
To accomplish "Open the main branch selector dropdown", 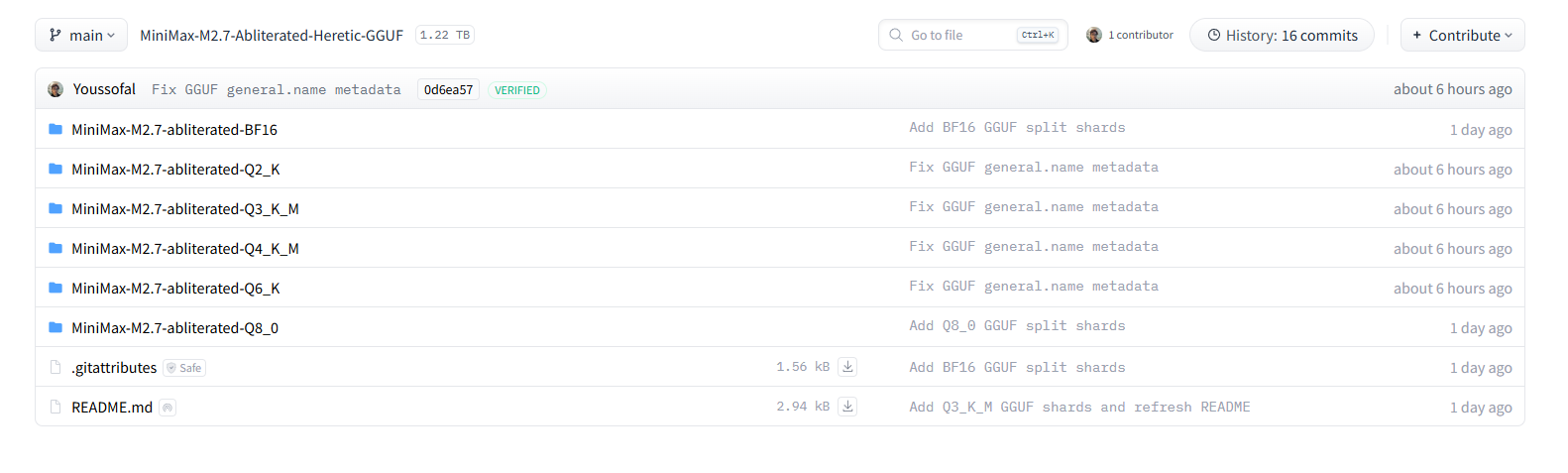I will [81, 35].
